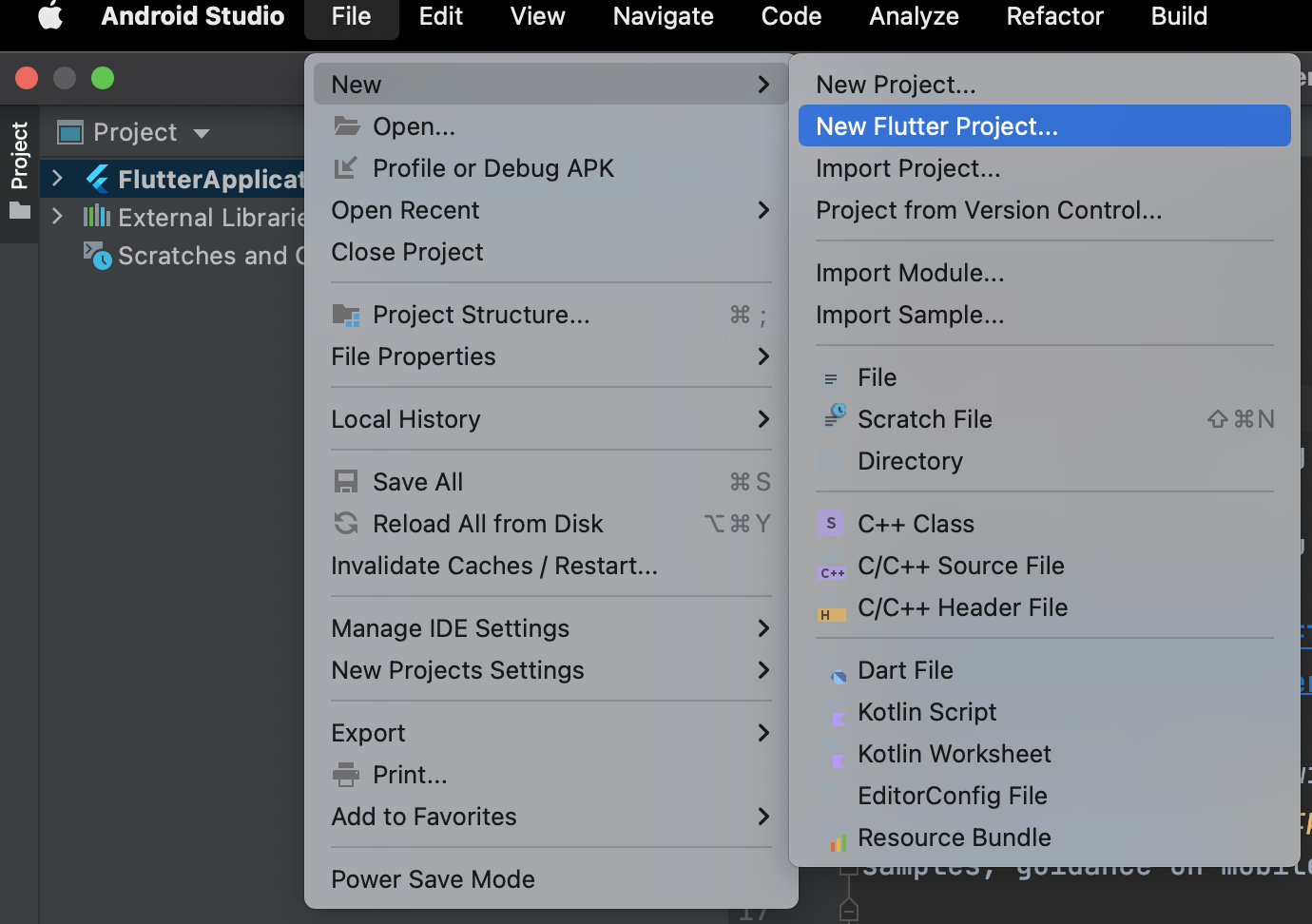Expand the External Libraries tree node
The width and height of the screenshot is (1312, 924).
58,217
